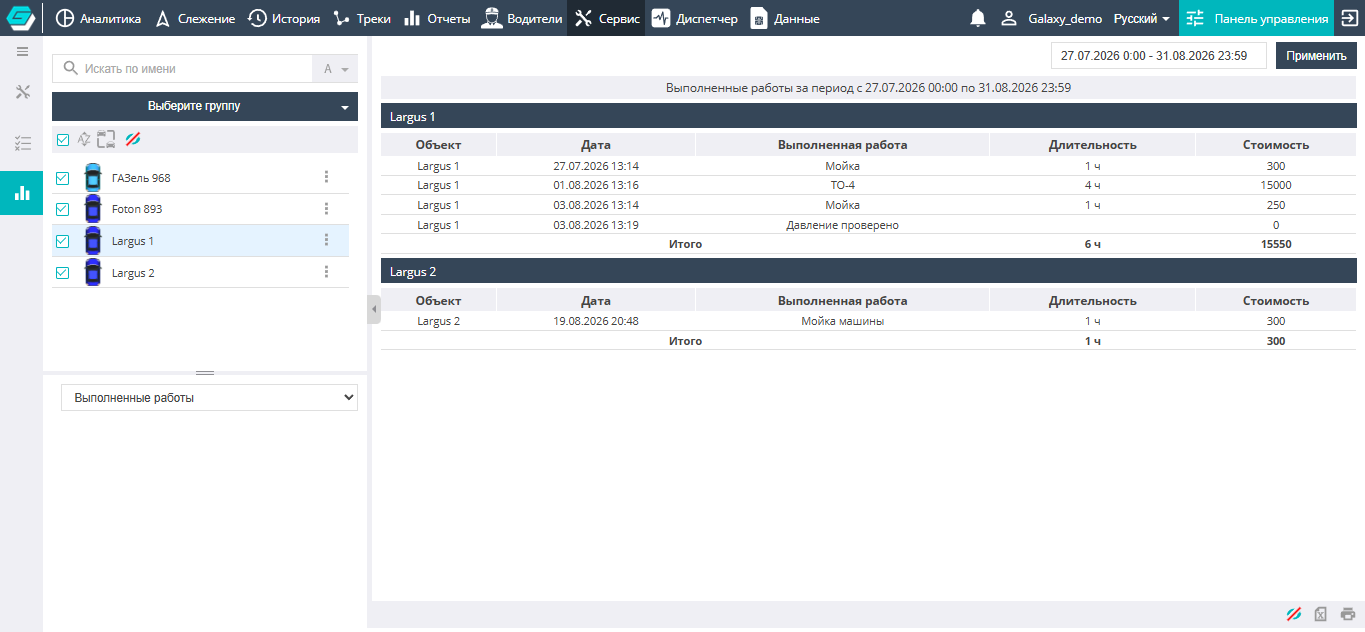Uncheck the Foton 893 checkbox
Viewport: 1365px width, 632px height.
(63, 210)
